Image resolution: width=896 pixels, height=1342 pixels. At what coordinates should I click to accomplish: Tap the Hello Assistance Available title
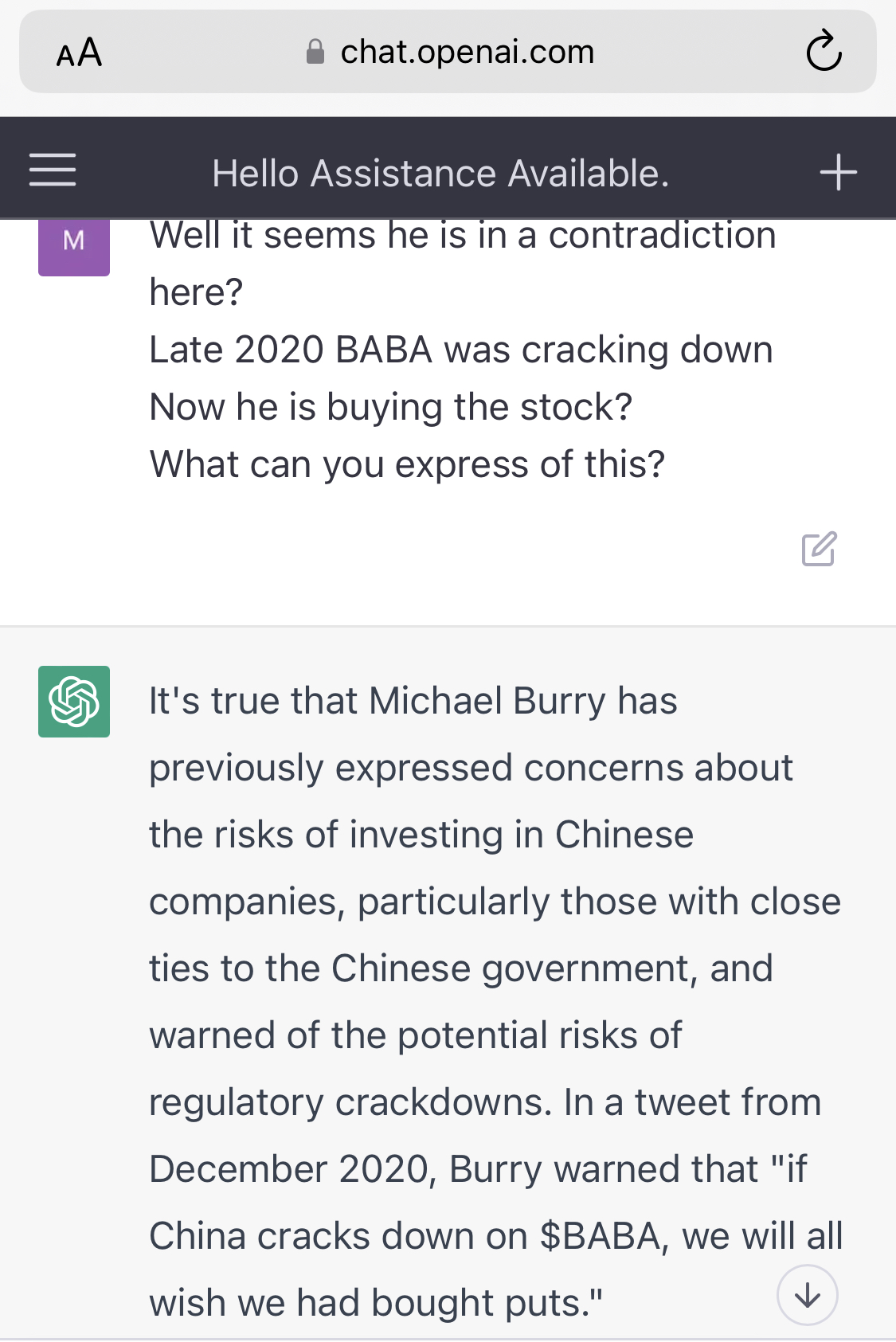coord(440,173)
